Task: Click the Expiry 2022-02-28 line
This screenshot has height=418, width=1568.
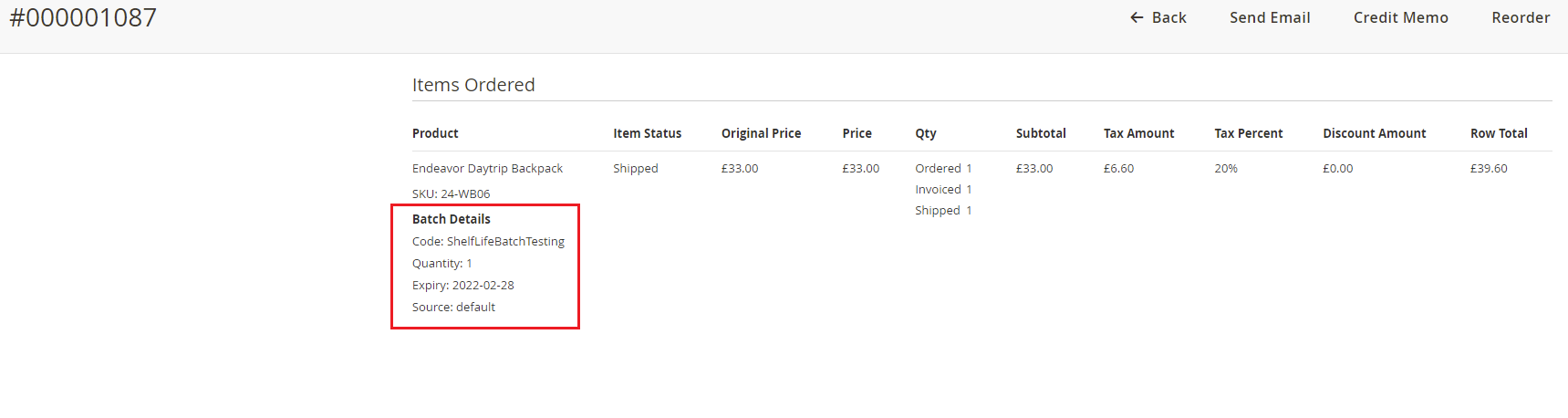Action: tap(462, 286)
